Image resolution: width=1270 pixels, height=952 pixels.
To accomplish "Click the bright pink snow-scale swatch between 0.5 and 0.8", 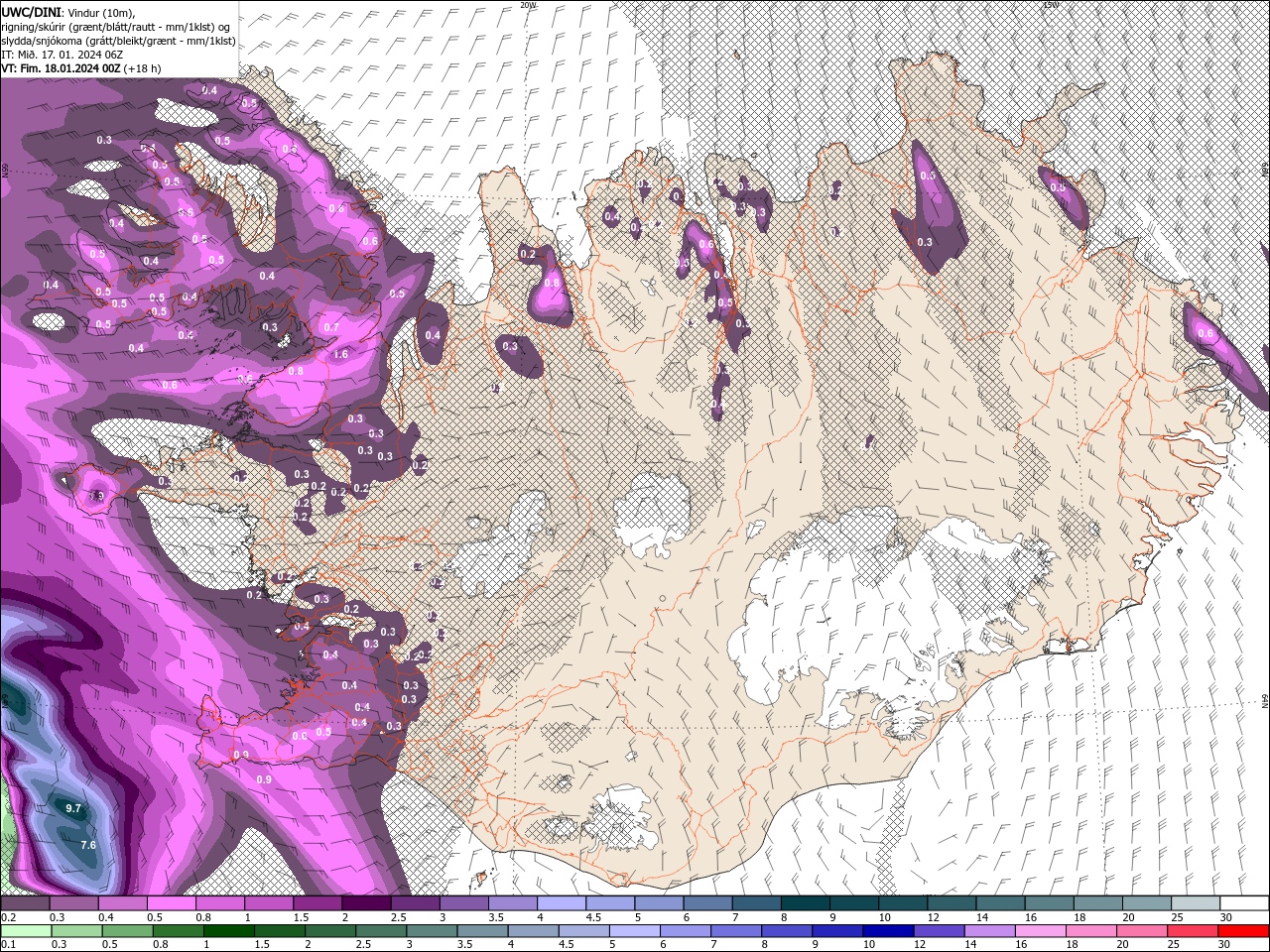I will click(171, 903).
